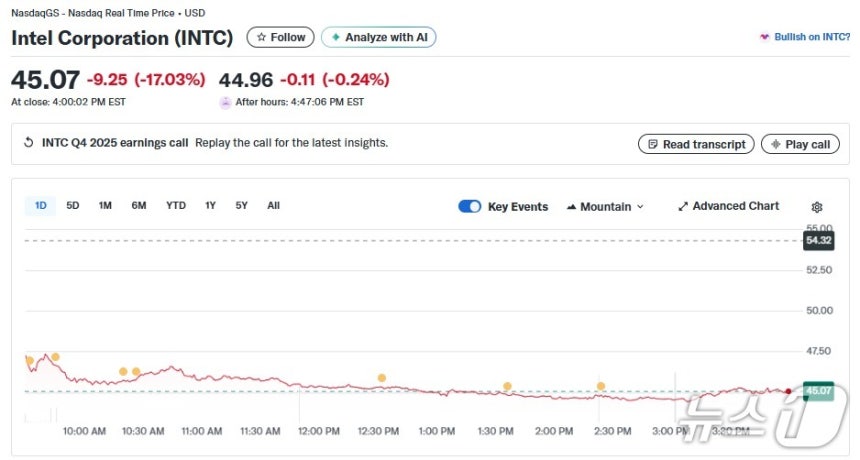Click the 54.32 previous close price label

(817, 240)
